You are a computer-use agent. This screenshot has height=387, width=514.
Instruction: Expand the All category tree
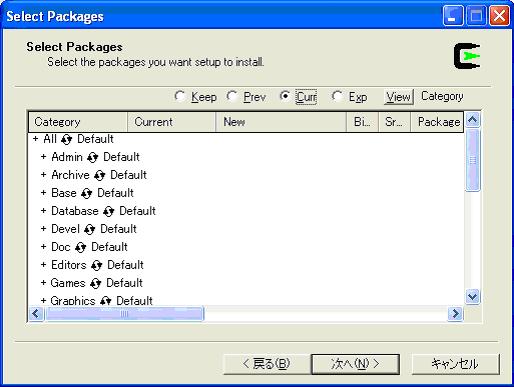pyautogui.click(x=35, y=139)
